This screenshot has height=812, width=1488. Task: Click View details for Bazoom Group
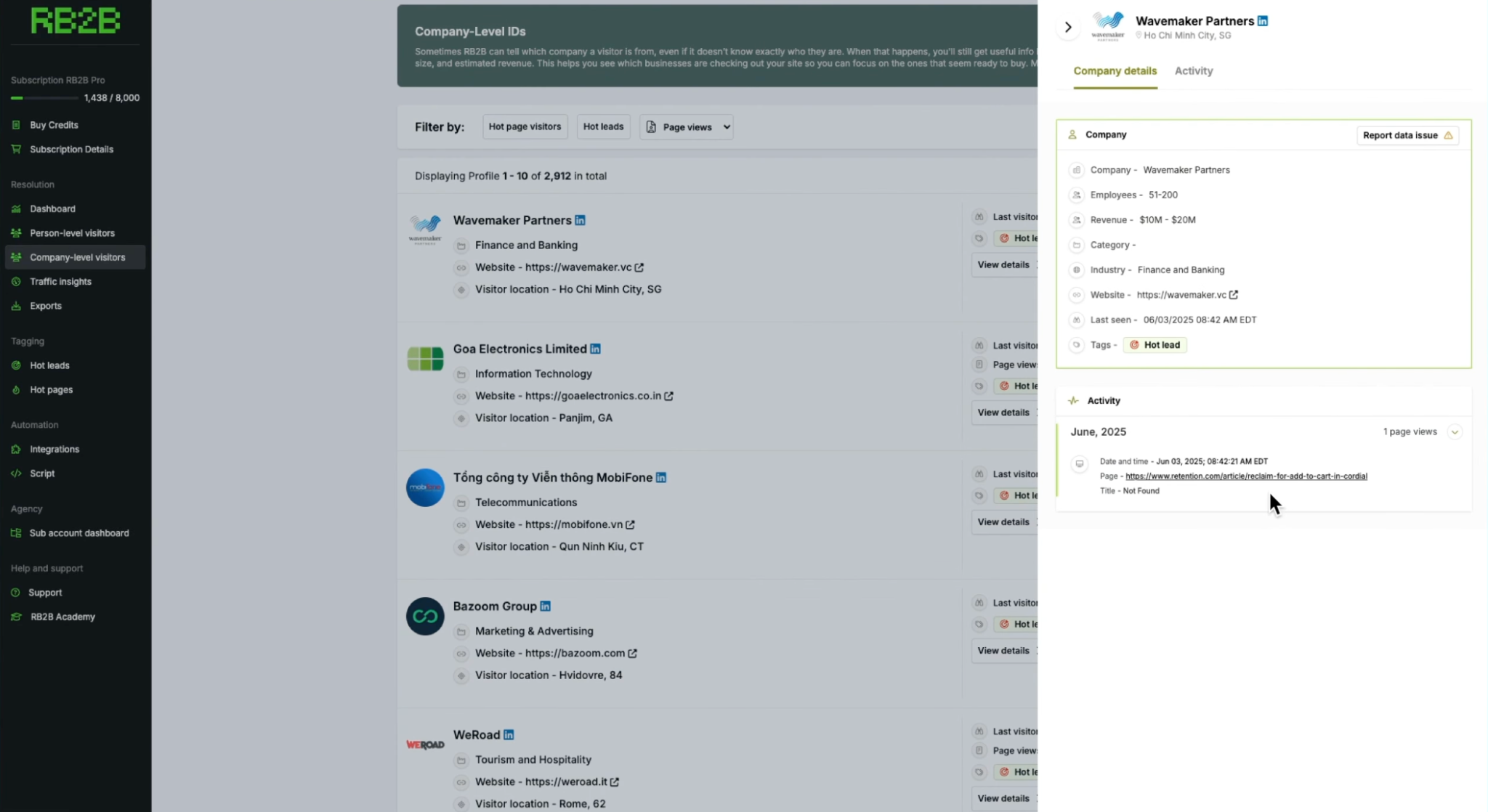point(1004,651)
